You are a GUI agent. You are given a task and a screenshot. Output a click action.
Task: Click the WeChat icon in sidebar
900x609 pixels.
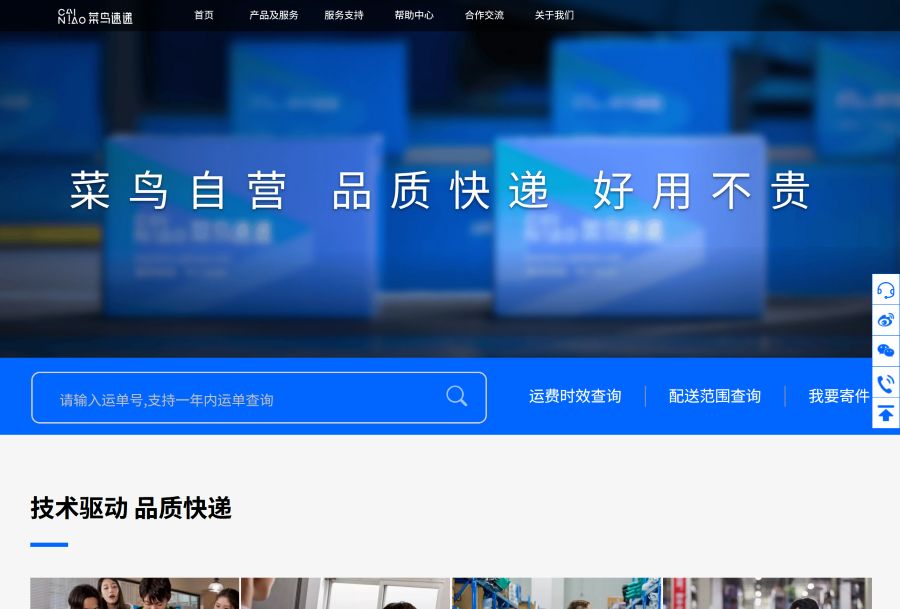click(x=885, y=351)
